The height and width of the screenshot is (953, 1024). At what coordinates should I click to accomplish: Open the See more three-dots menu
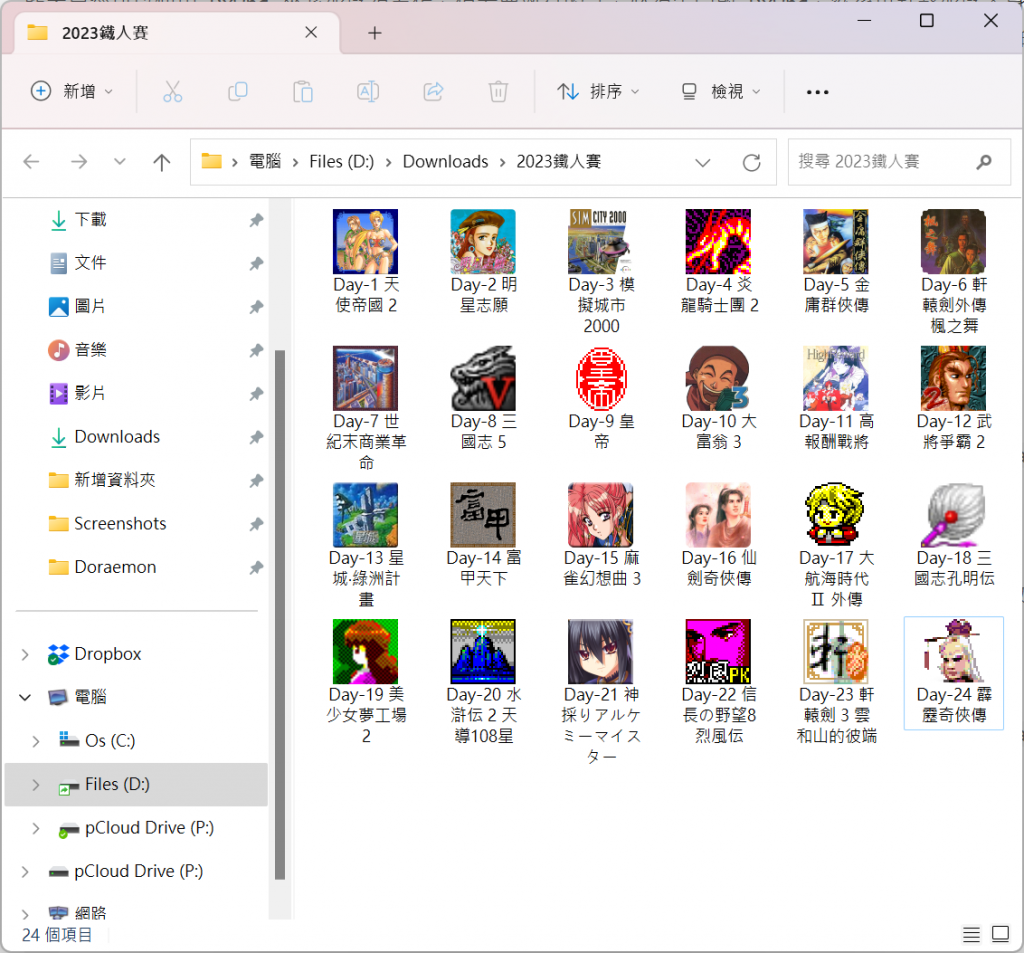click(x=818, y=92)
